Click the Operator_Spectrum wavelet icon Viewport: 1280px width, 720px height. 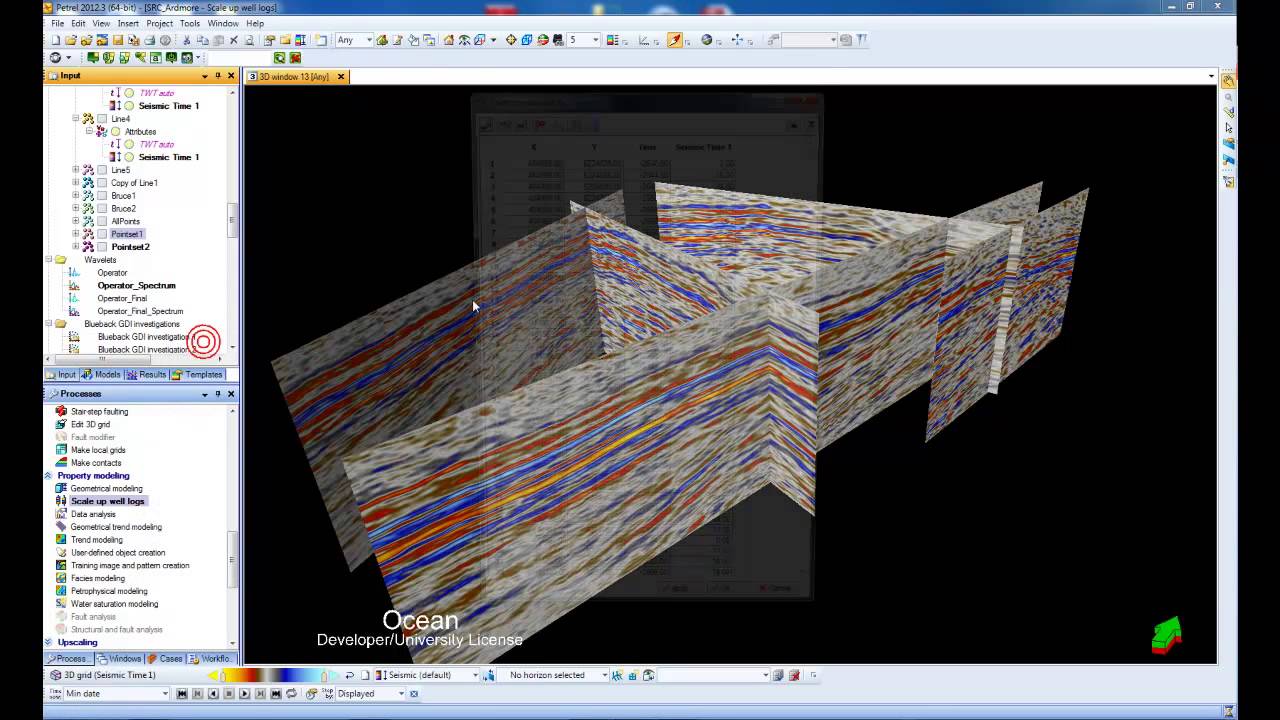74,285
